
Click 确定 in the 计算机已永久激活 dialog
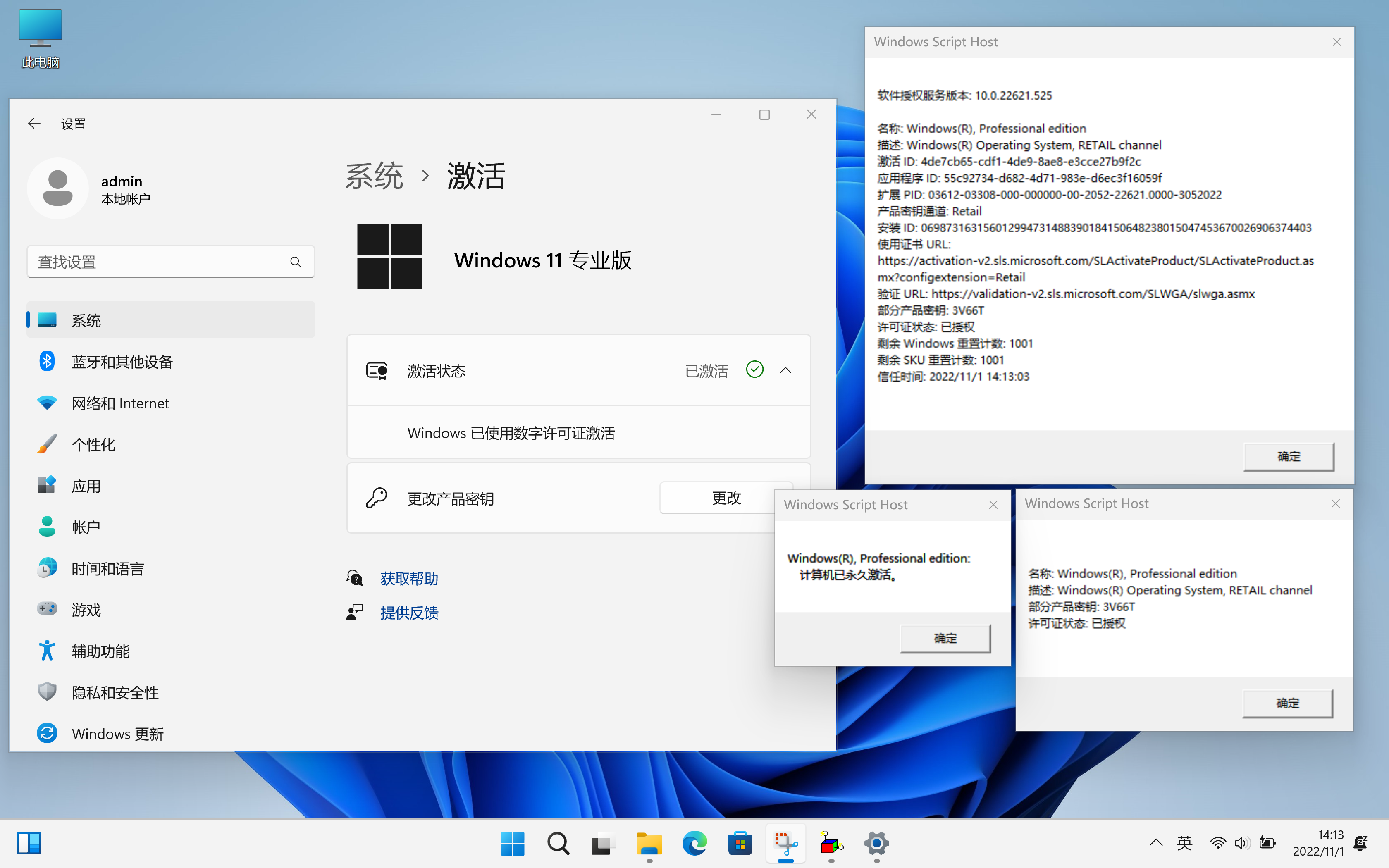click(945, 638)
